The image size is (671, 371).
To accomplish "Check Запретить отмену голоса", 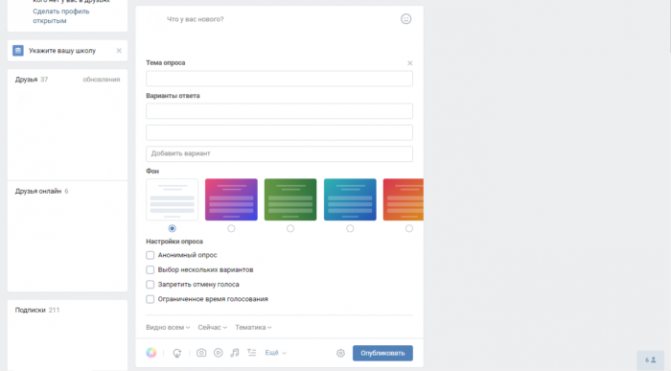I will coord(150,284).
